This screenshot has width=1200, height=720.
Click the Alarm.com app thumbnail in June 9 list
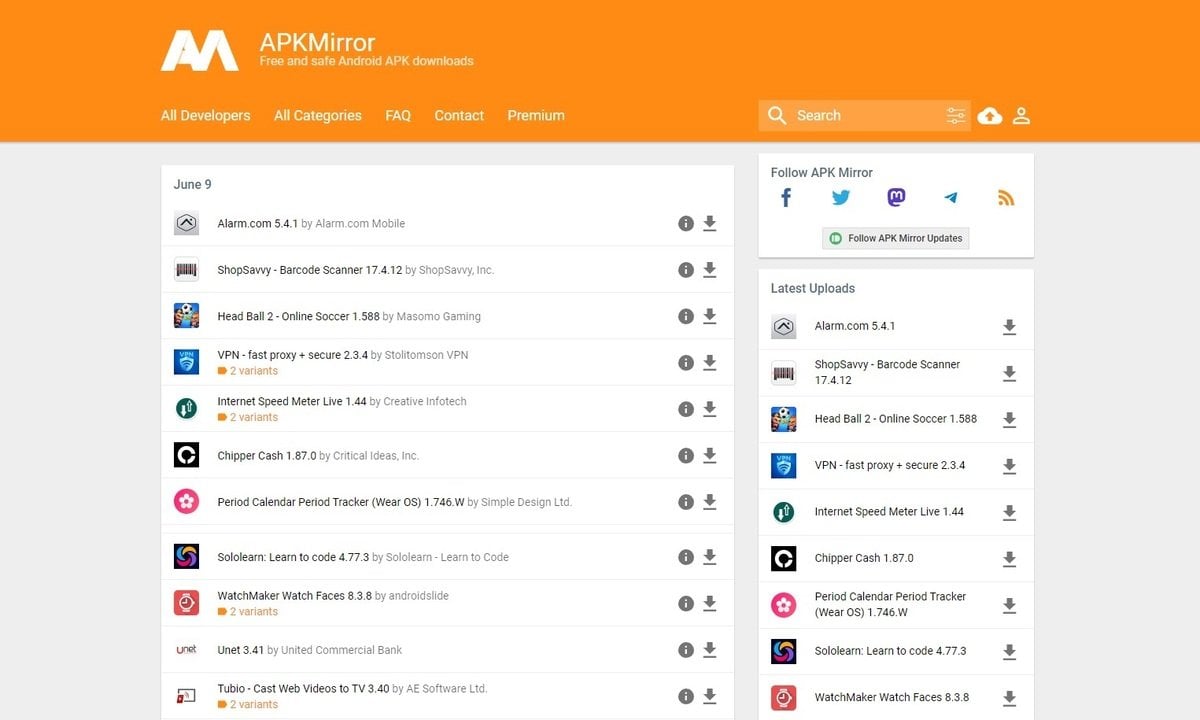(x=186, y=223)
